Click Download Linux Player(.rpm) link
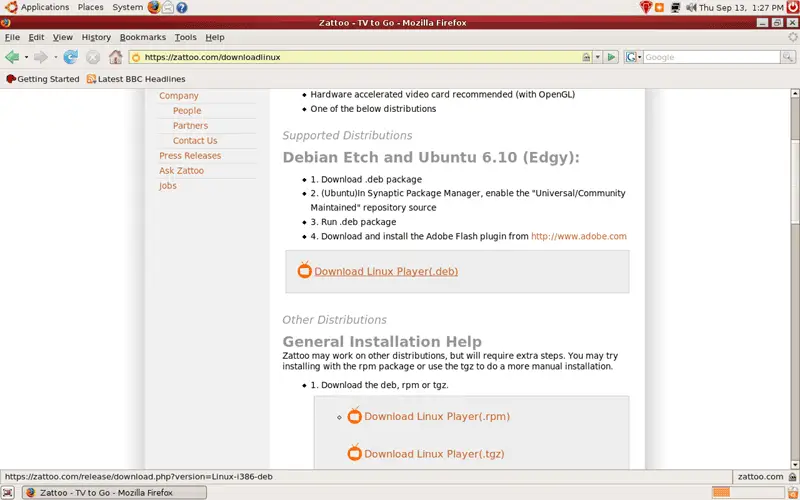The image size is (800, 500). 437,416
